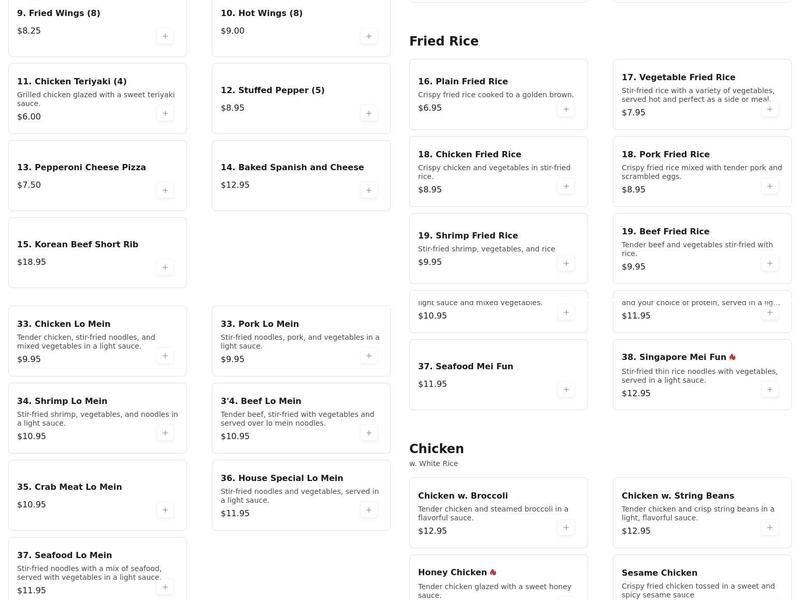800x600 pixels.
Task: Add Shrimp Fried Rice to order
Action: (x=568, y=262)
